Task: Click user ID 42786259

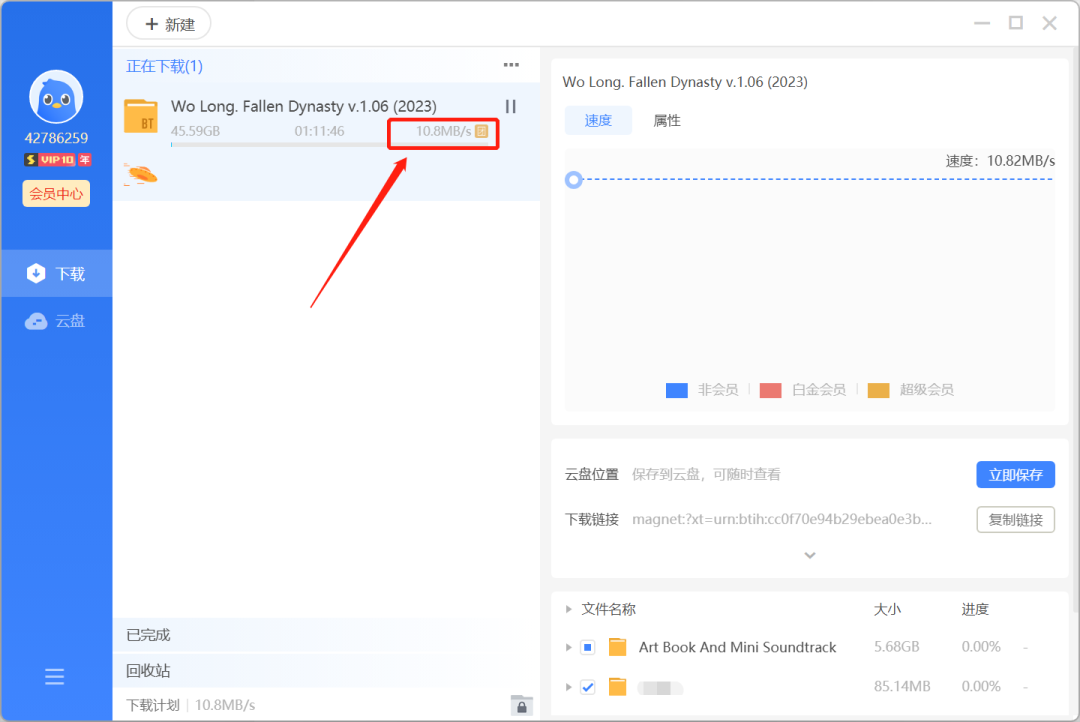Action: coord(56,138)
